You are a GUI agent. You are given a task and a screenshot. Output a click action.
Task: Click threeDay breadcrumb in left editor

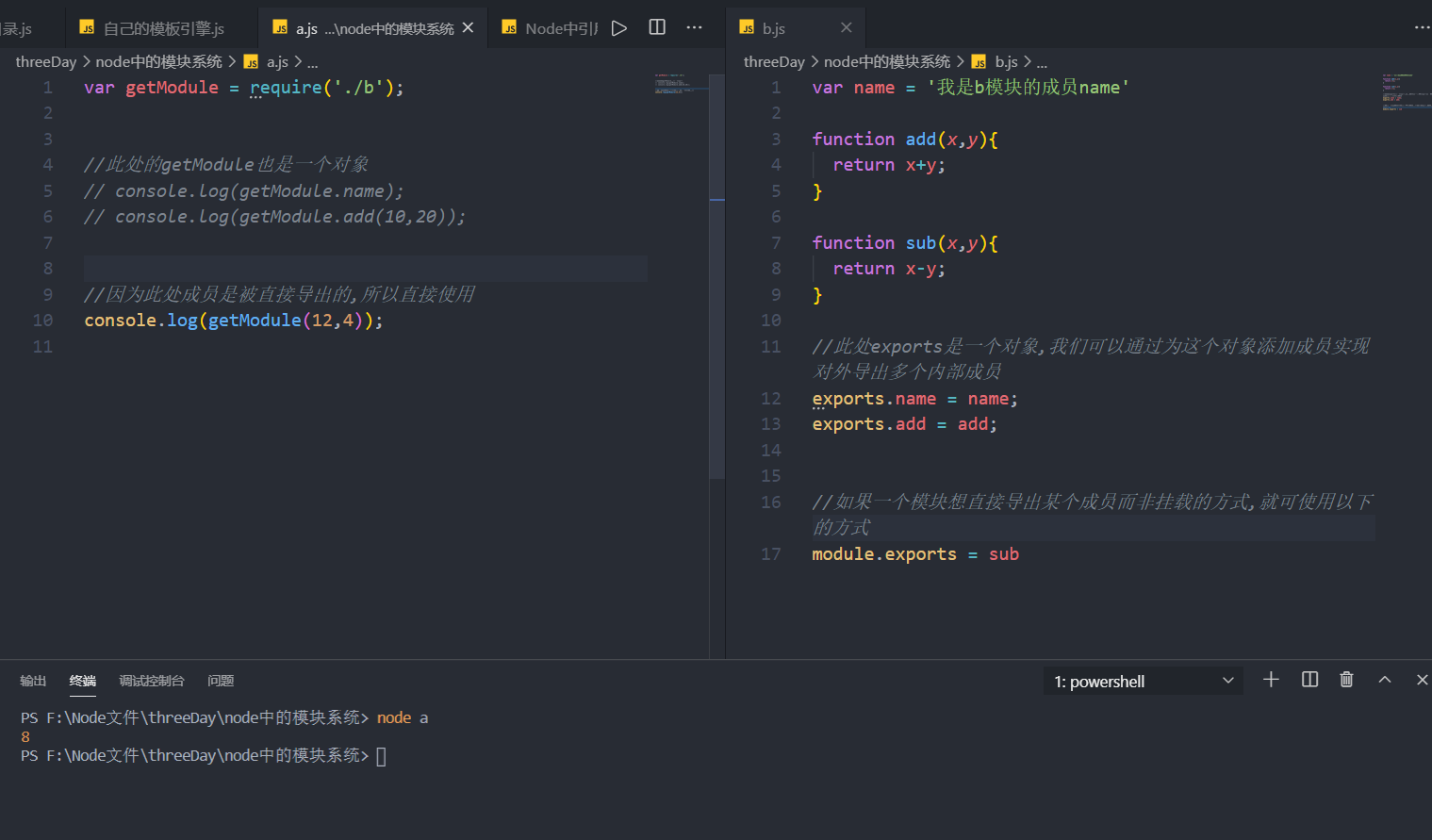tap(45, 61)
